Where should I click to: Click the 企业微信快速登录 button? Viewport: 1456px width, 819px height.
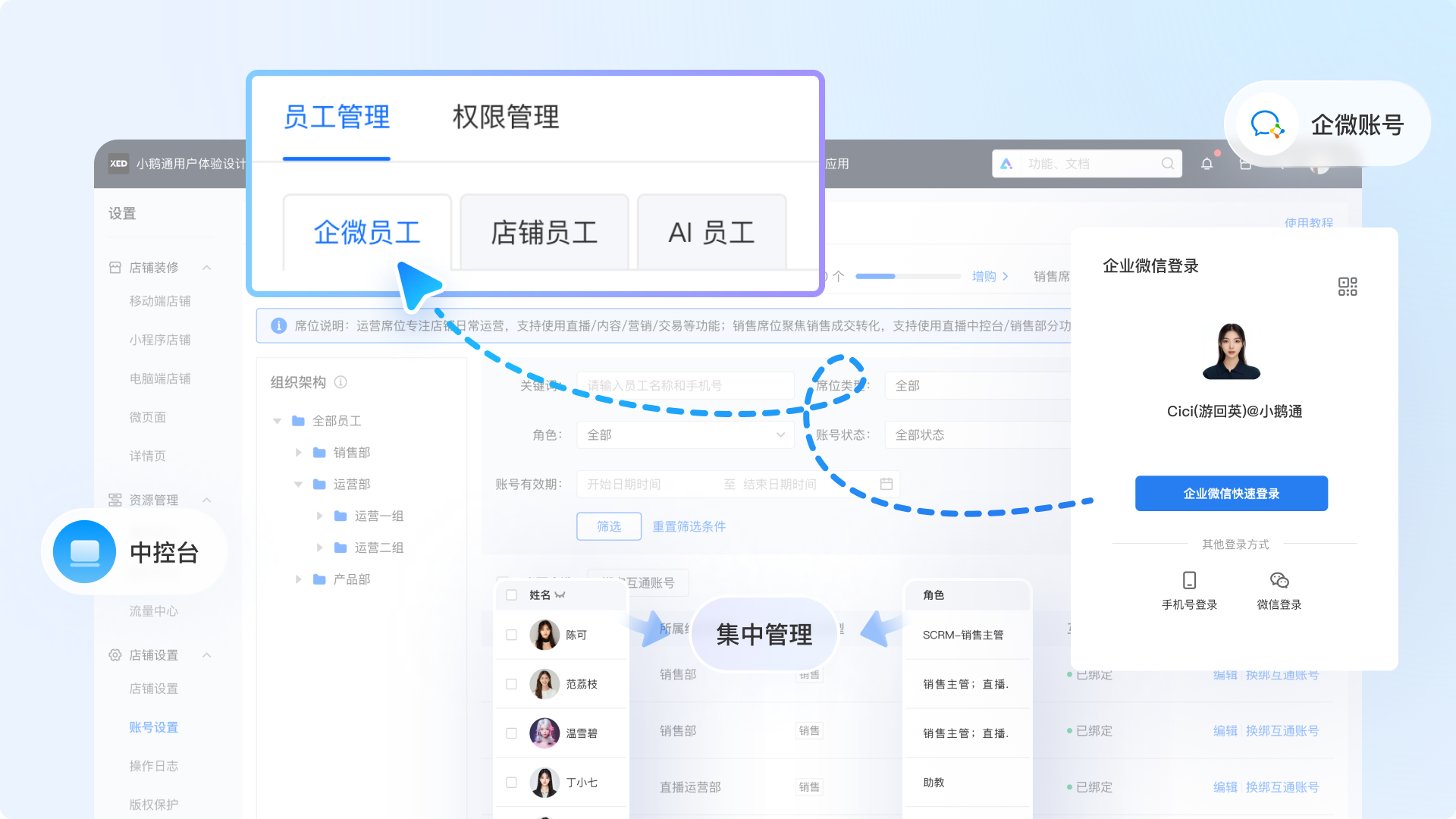(x=1232, y=494)
